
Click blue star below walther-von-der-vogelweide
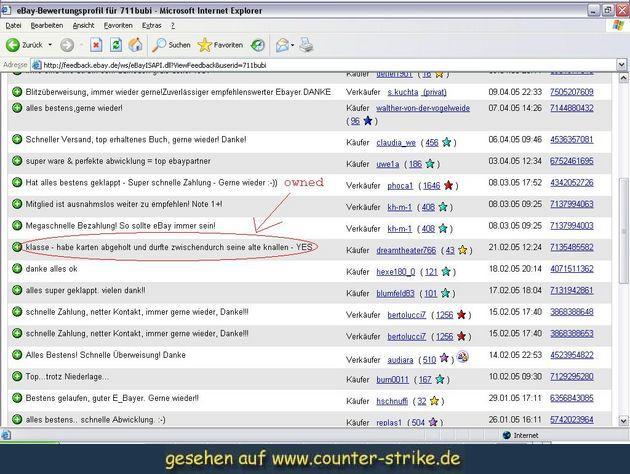[368, 121]
